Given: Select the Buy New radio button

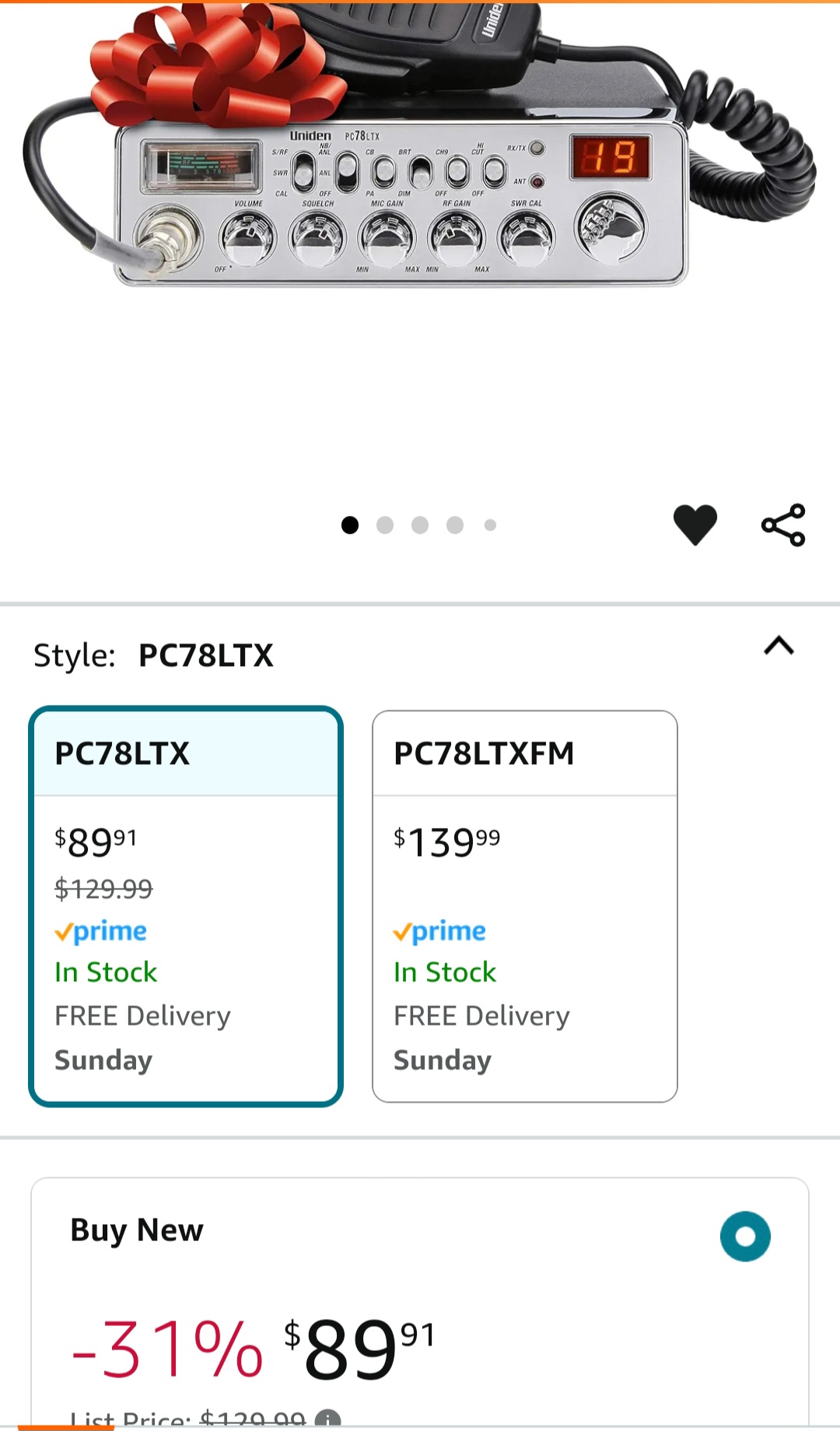Looking at the screenshot, I should coord(745,1236).
